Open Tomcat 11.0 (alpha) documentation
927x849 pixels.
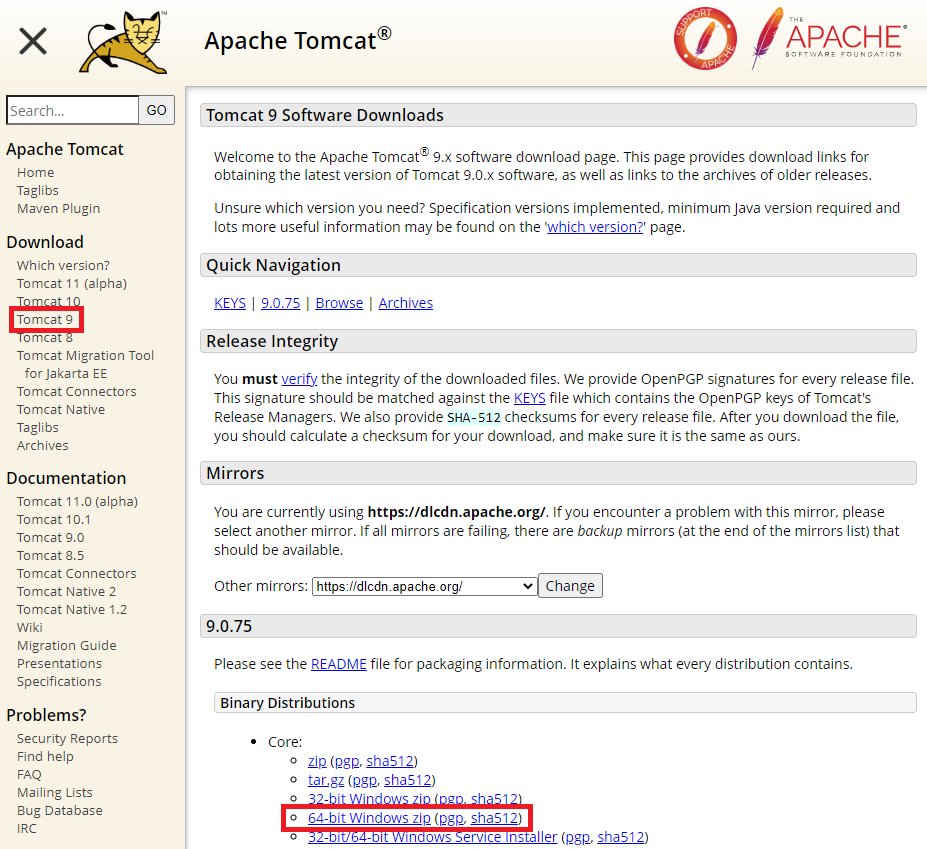[77, 501]
